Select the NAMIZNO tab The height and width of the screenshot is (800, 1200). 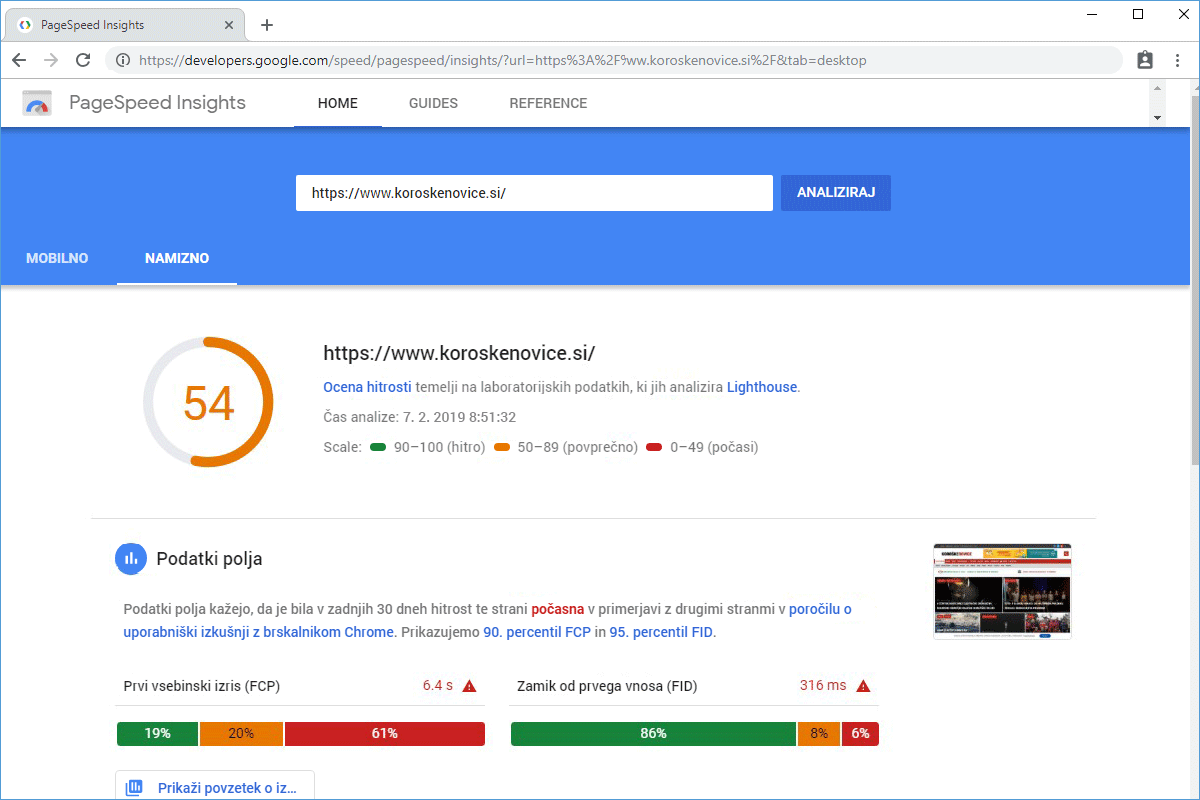[x=177, y=258]
